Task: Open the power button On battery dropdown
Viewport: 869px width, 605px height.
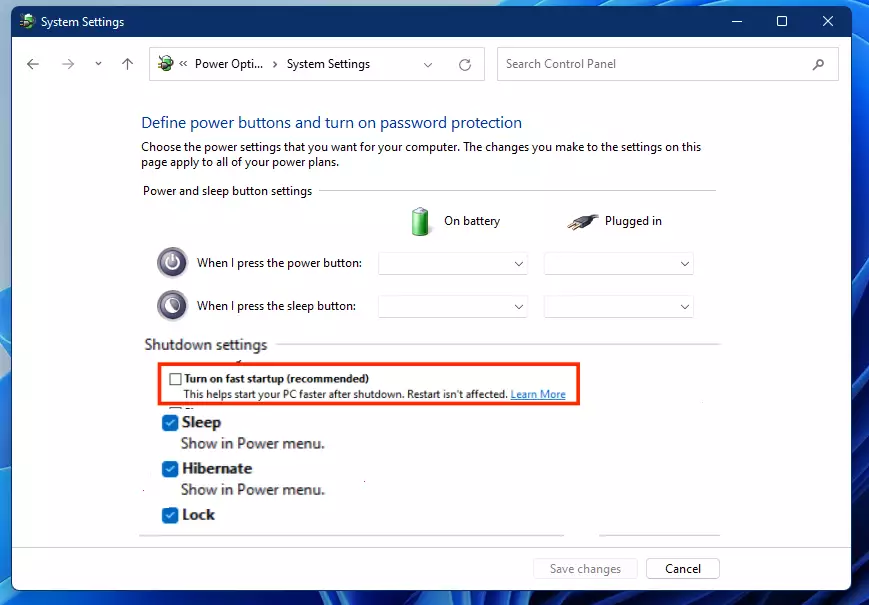Action: 453,264
